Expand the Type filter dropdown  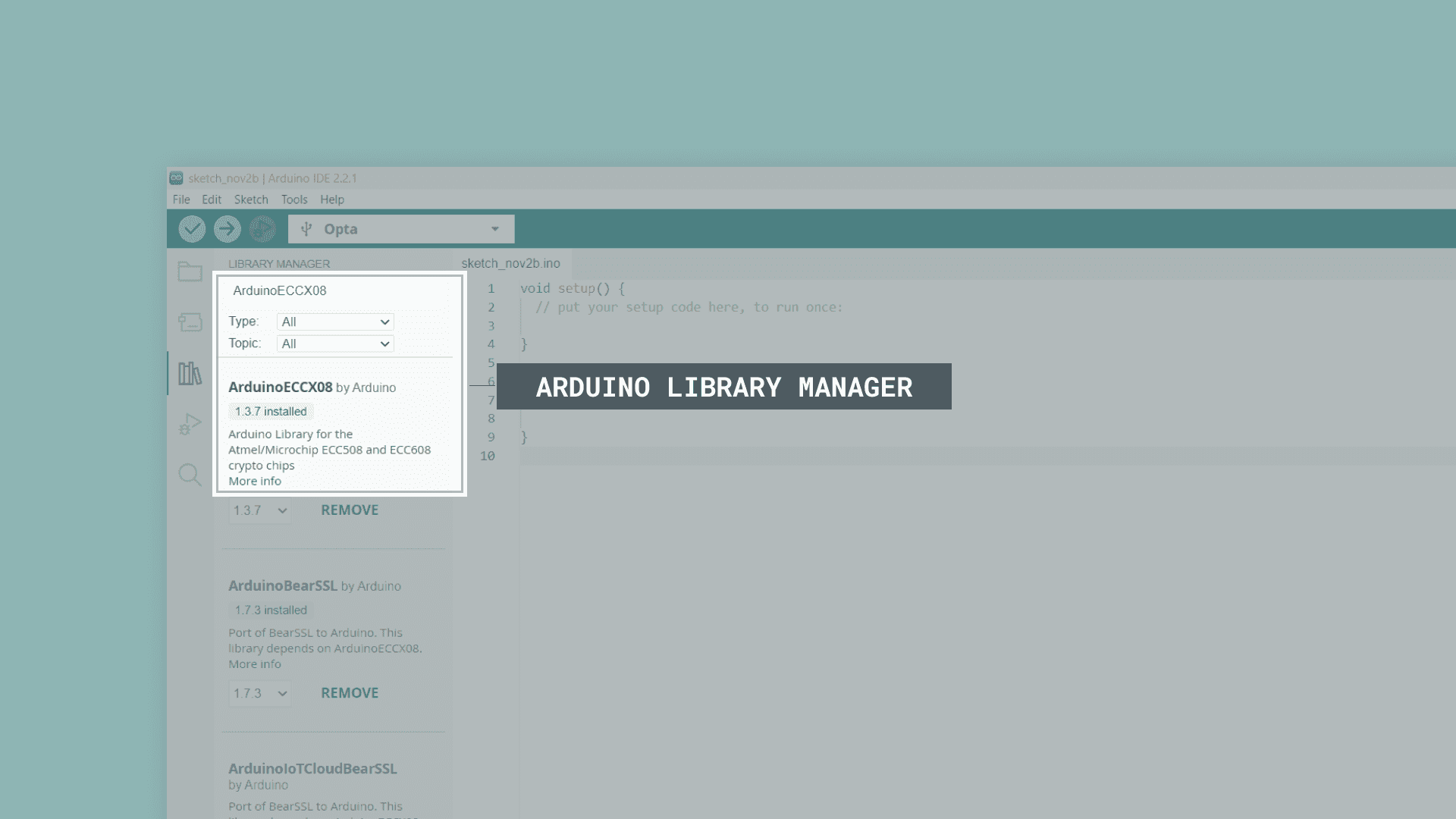coord(335,322)
